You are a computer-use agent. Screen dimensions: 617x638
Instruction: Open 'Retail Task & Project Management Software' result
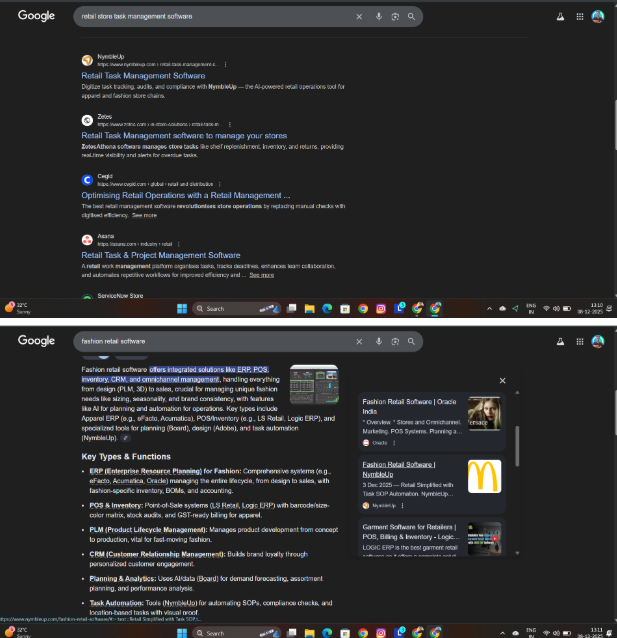coord(161,255)
